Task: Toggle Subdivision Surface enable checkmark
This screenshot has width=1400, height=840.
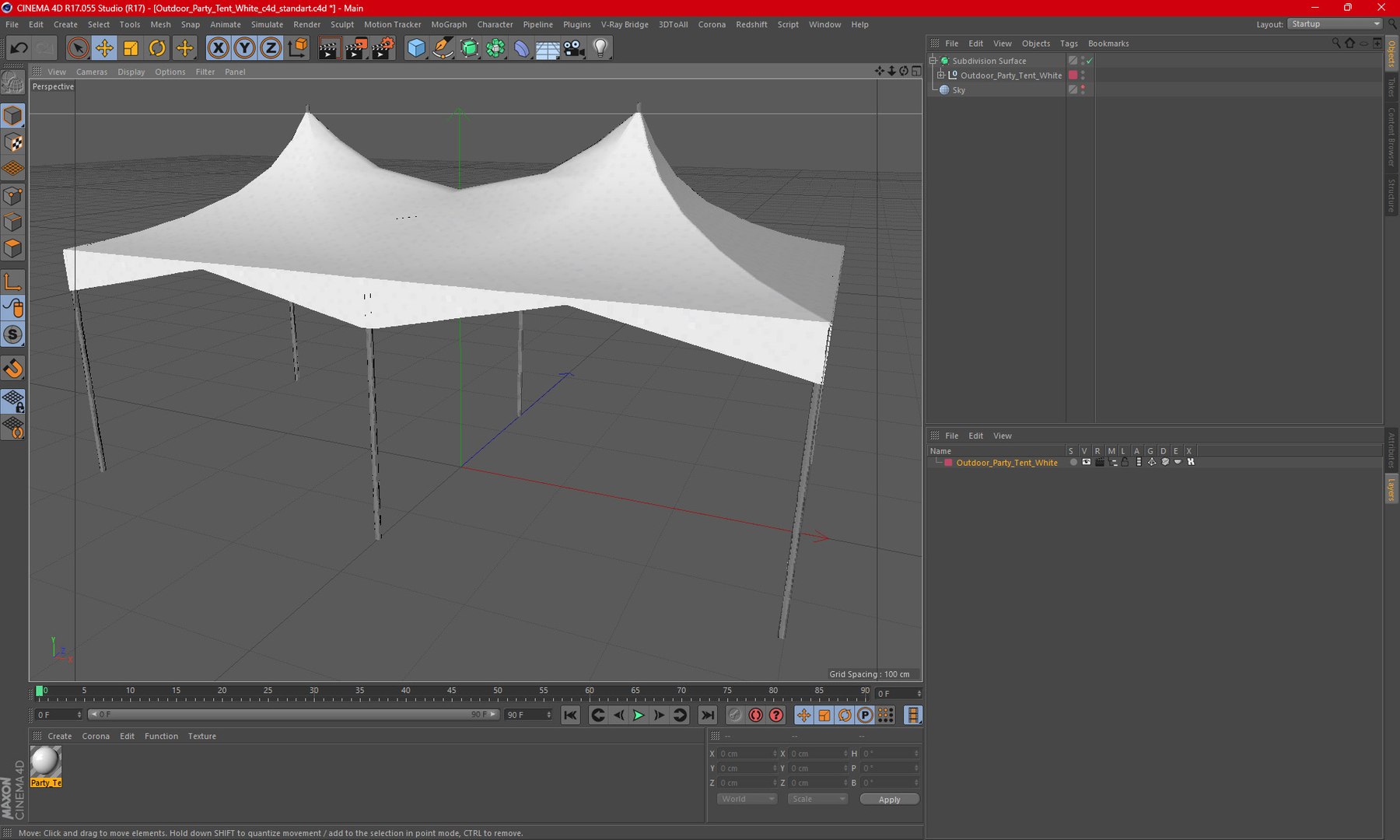Action: pyautogui.click(x=1090, y=61)
